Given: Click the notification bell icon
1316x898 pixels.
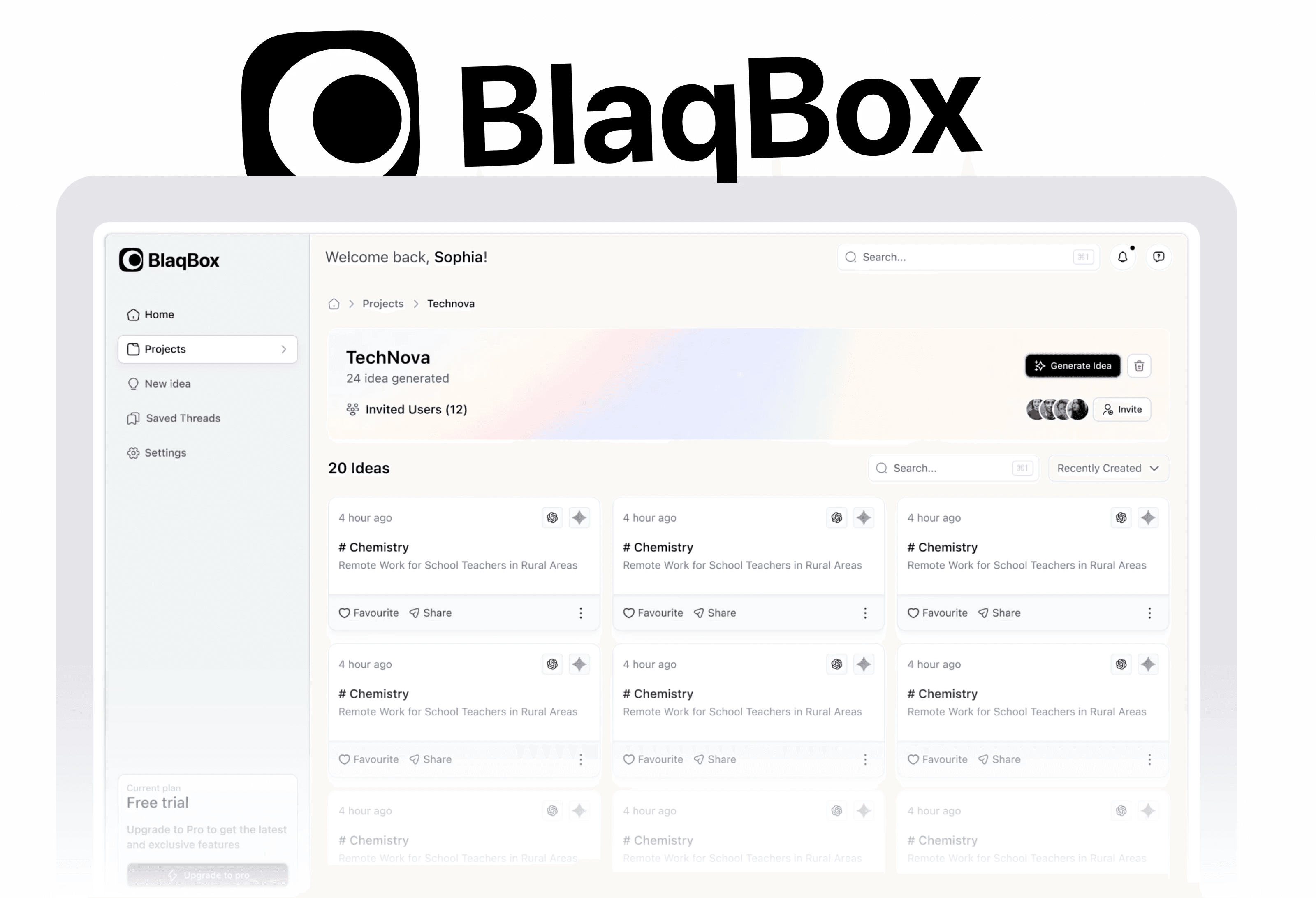Looking at the screenshot, I should coord(1122,257).
